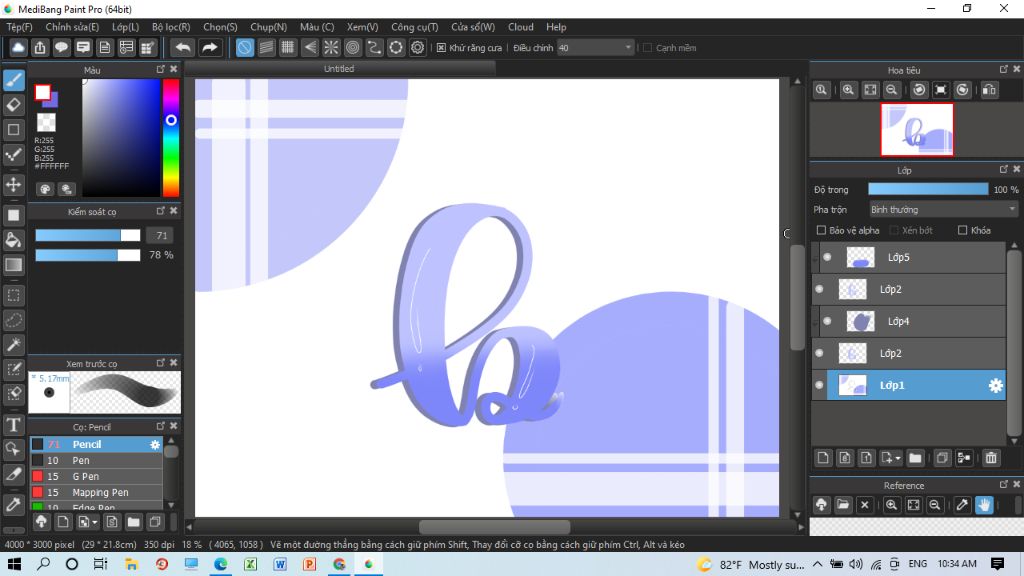Select the Move tool
The height and width of the screenshot is (576, 1024).
pyautogui.click(x=14, y=184)
